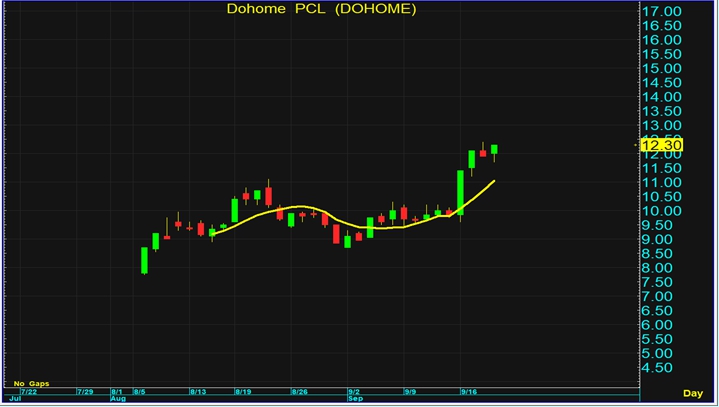Click the Aug month label
This screenshot has height=407, width=719.
[x=118, y=399]
